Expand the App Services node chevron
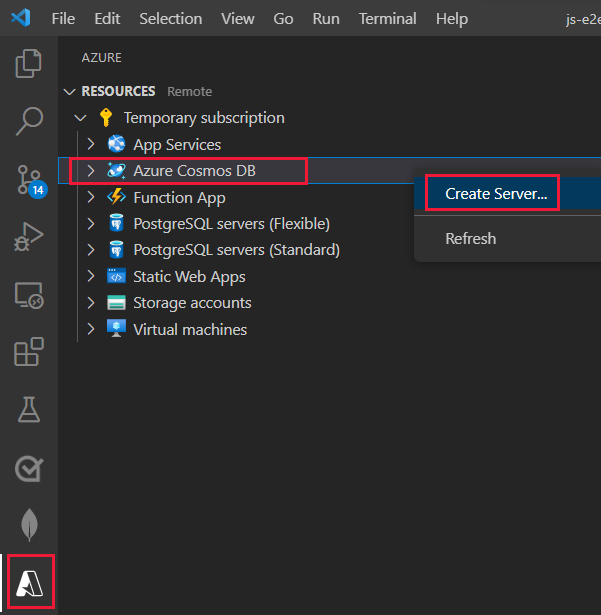 tap(91, 144)
